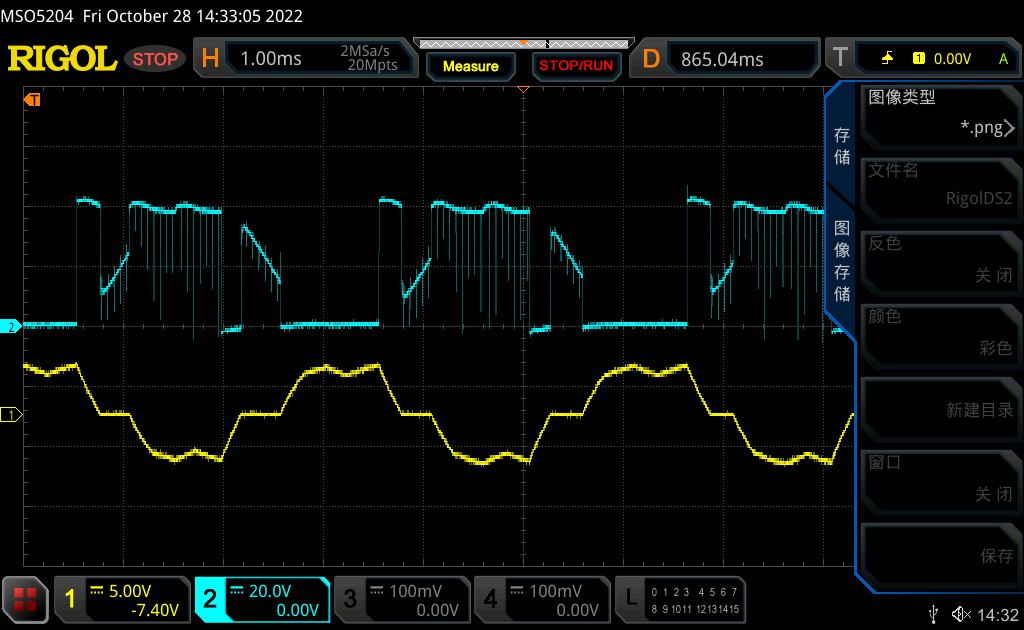This screenshot has height=630, width=1024.
Task: Open the red function navigation grid icon
Action: [25, 599]
